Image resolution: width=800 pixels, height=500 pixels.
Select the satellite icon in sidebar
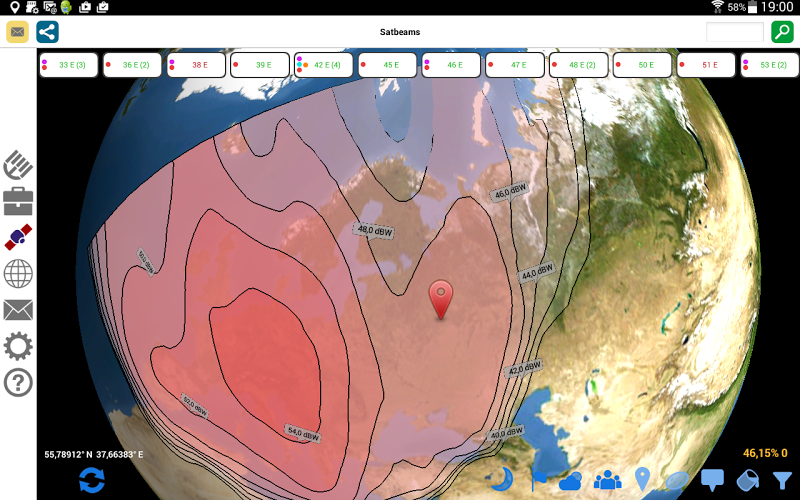[x=18, y=237]
